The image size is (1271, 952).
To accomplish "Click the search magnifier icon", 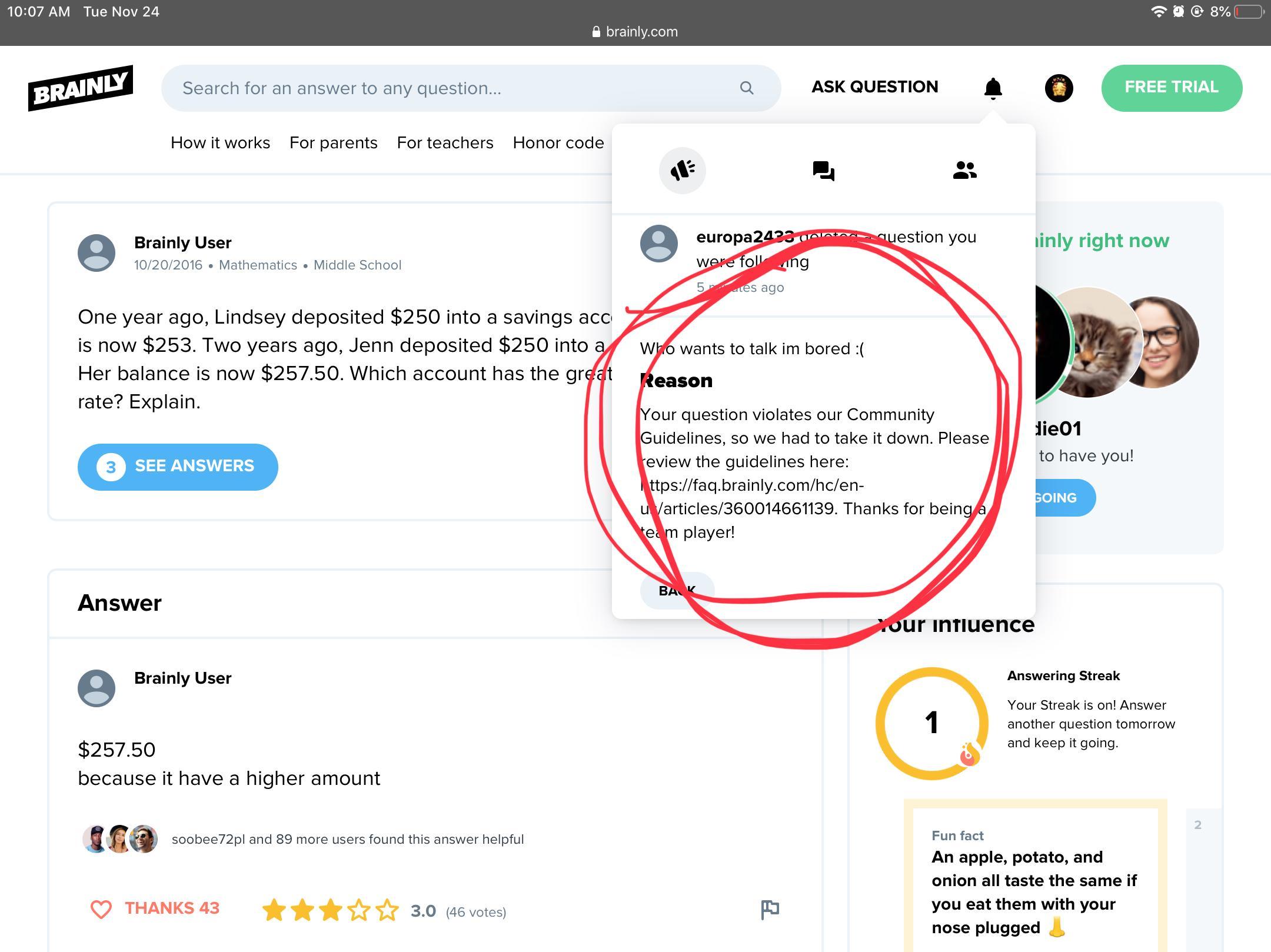I will tap(747, 88).
